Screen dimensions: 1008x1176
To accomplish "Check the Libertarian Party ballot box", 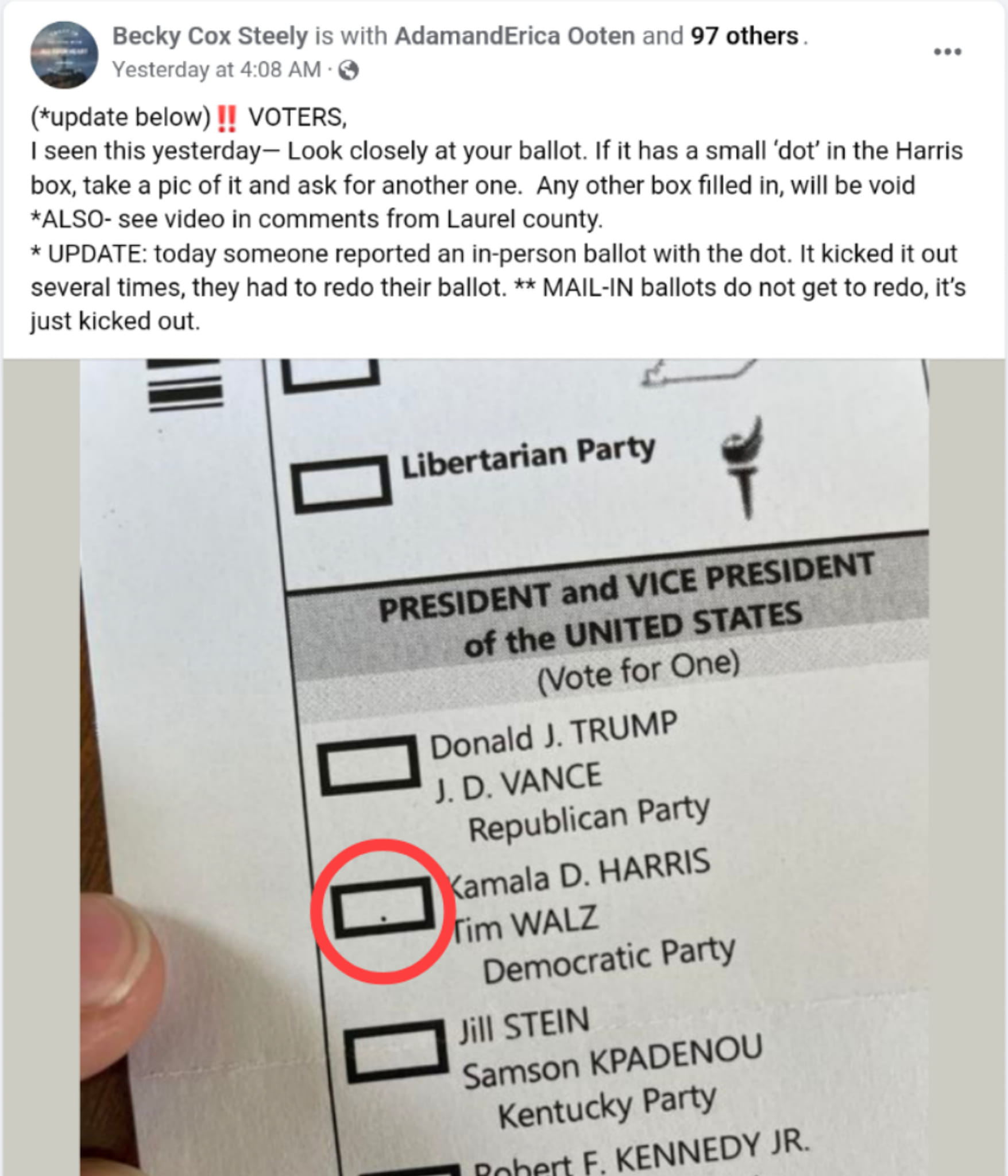I will coord(341,484).
